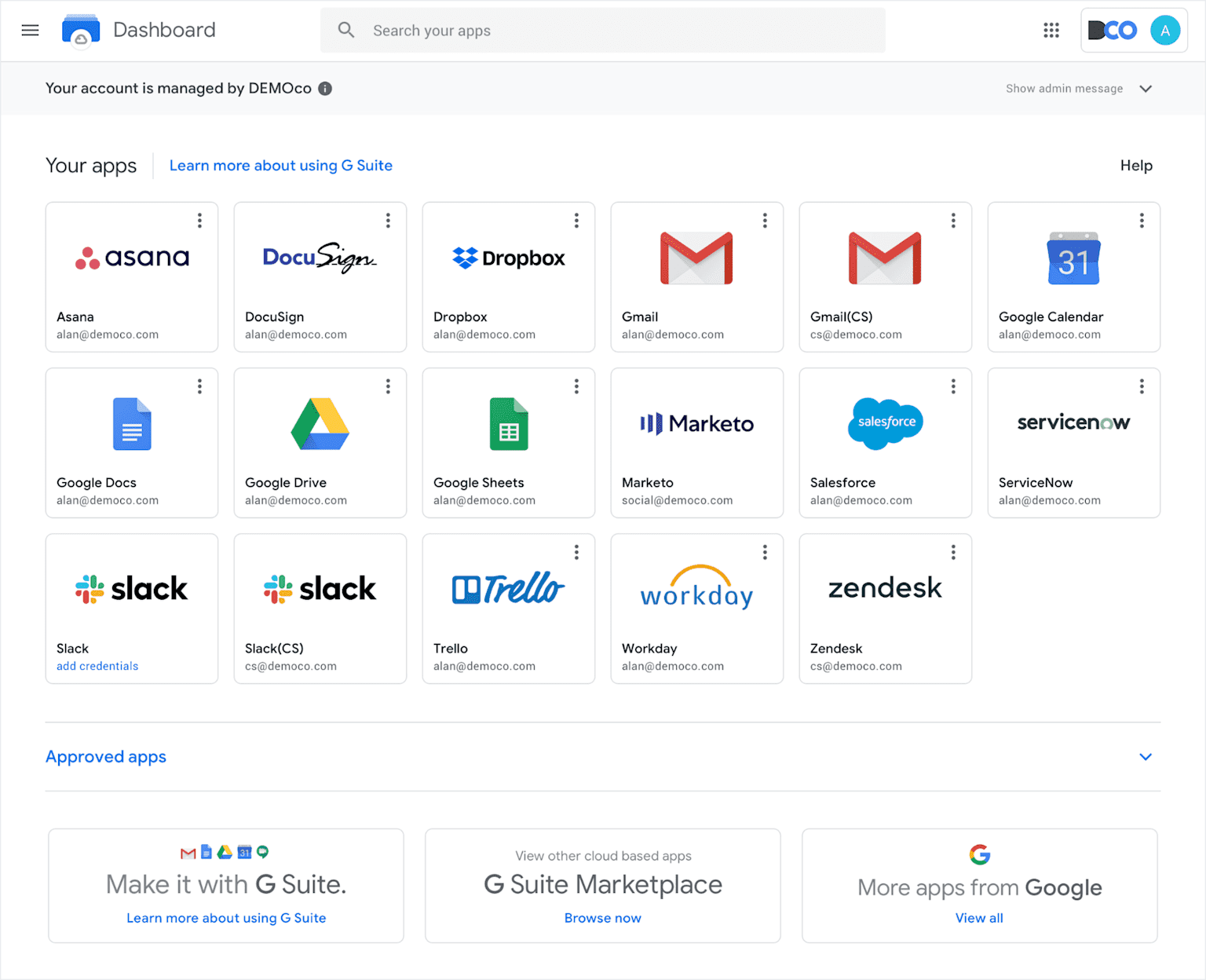Expand the Approved apps section
1206x980 pixels.
[1146, 757]
